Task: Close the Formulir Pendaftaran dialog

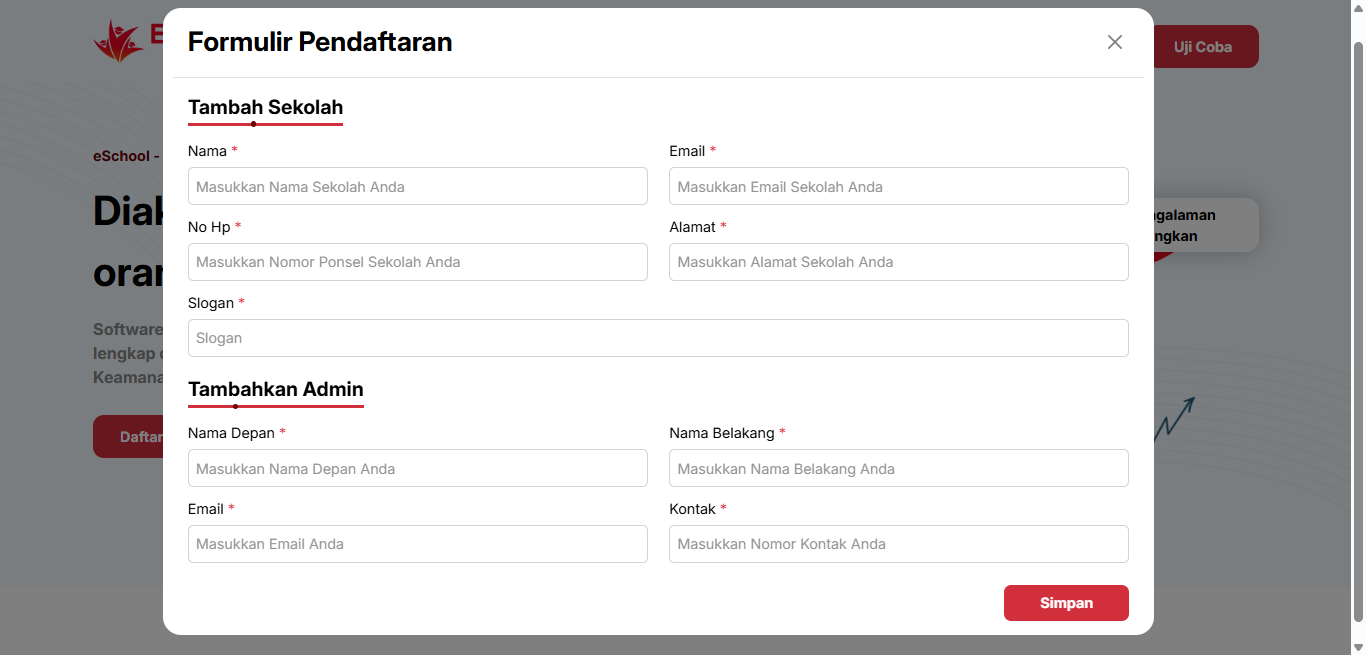Action: [1115, 42]
